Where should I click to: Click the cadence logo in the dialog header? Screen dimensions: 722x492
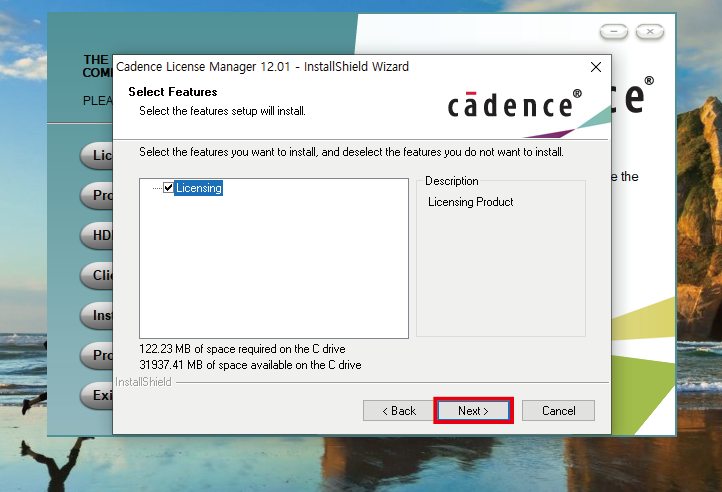tap(515, 104)
